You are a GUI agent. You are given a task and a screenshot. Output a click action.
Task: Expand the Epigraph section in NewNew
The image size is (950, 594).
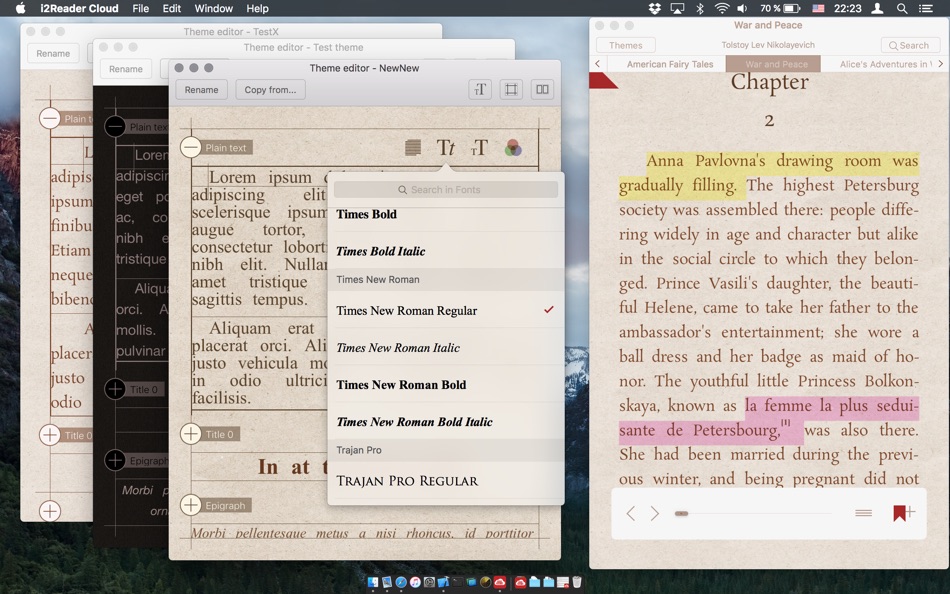191,504
